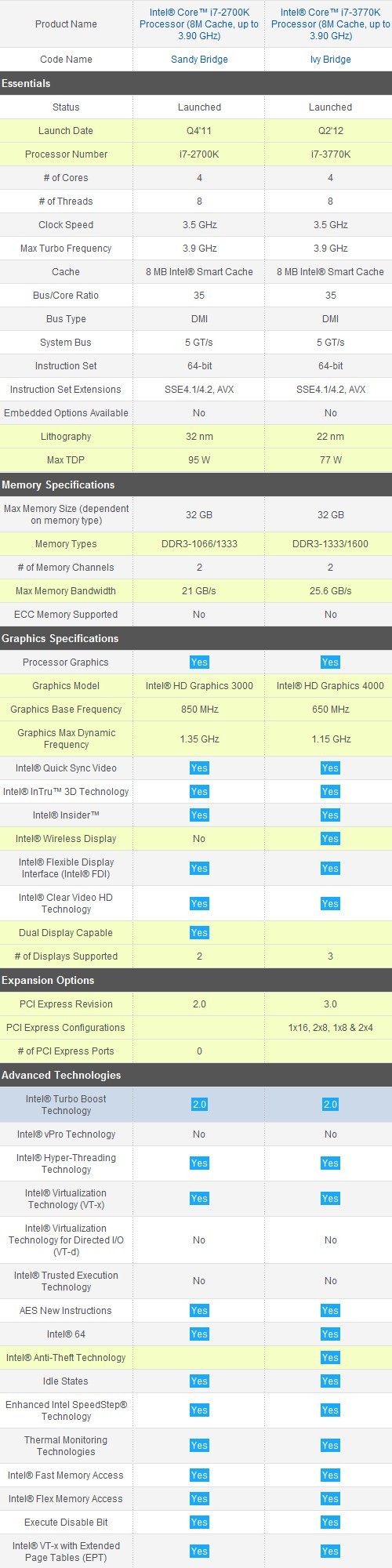Click the i7-3770K Turbo Boost 2.0 badge

330,1105
